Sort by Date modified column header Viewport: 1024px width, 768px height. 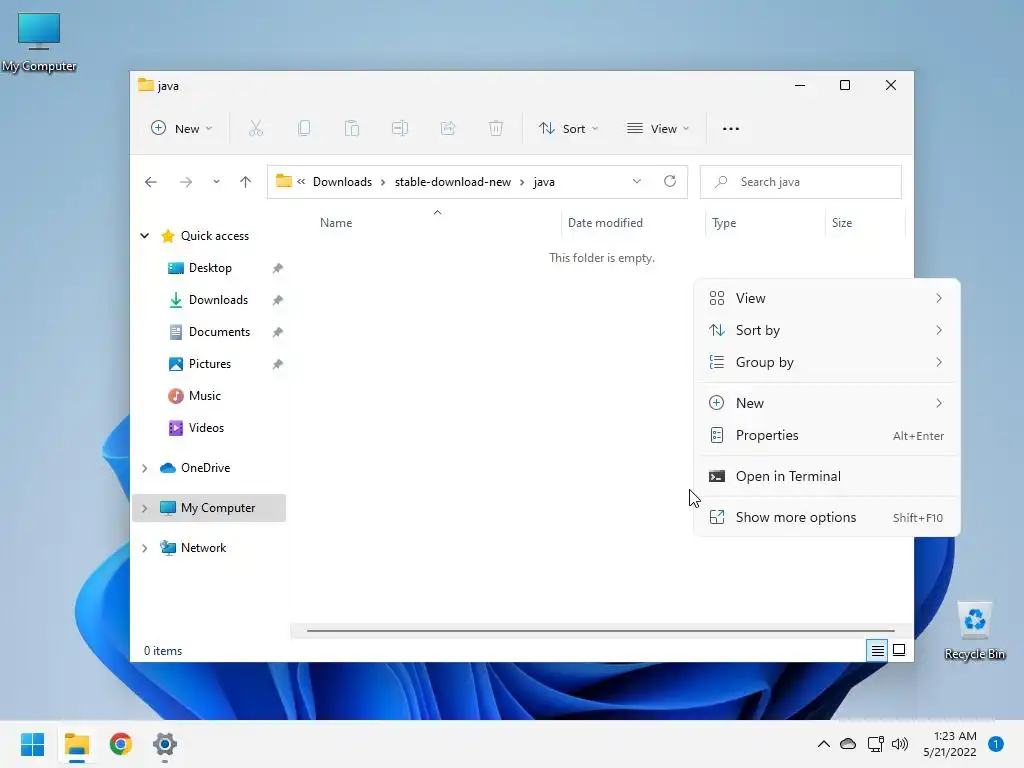tap(633, 223)
